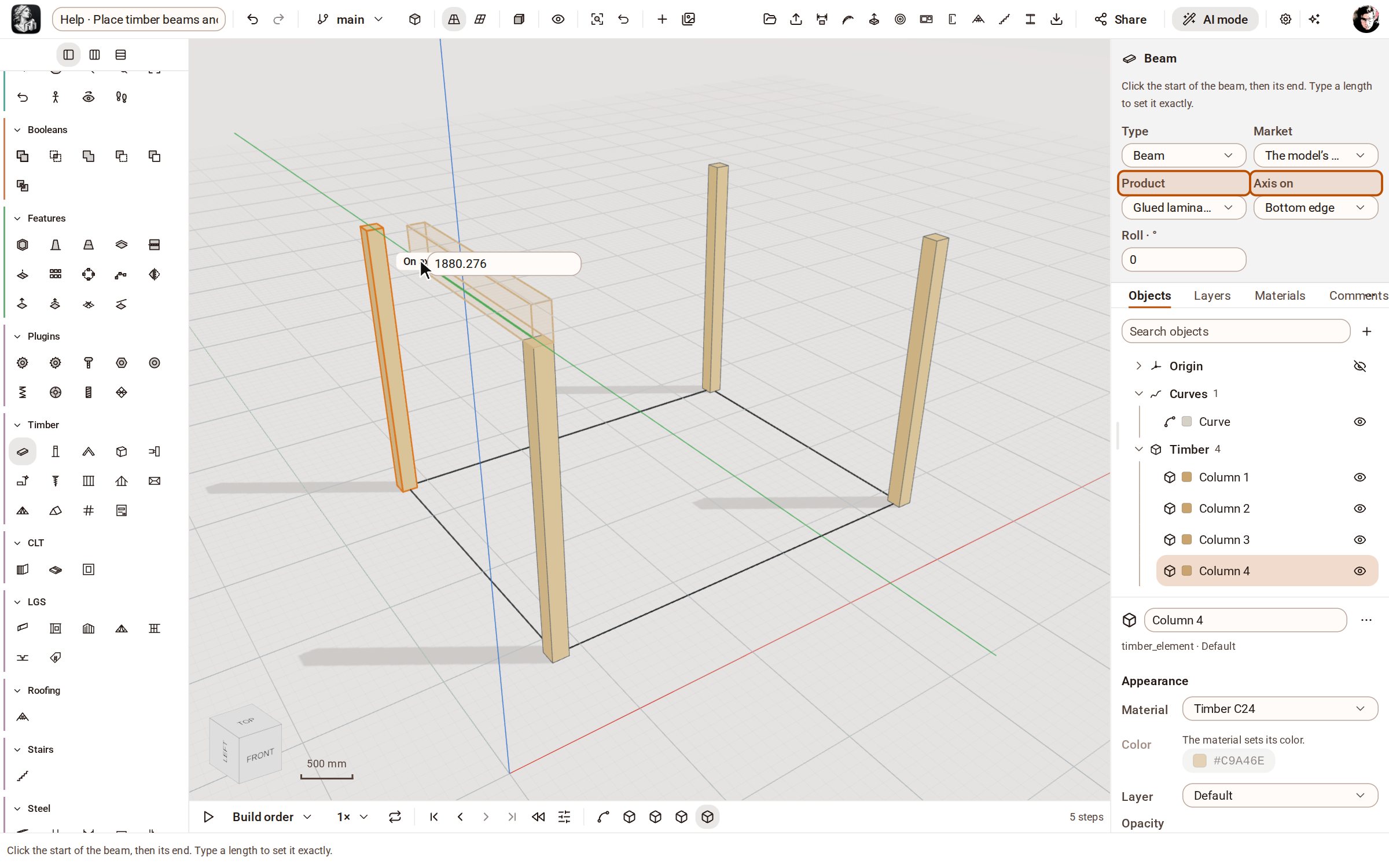Open the Comments tab

pos(1358,296)
